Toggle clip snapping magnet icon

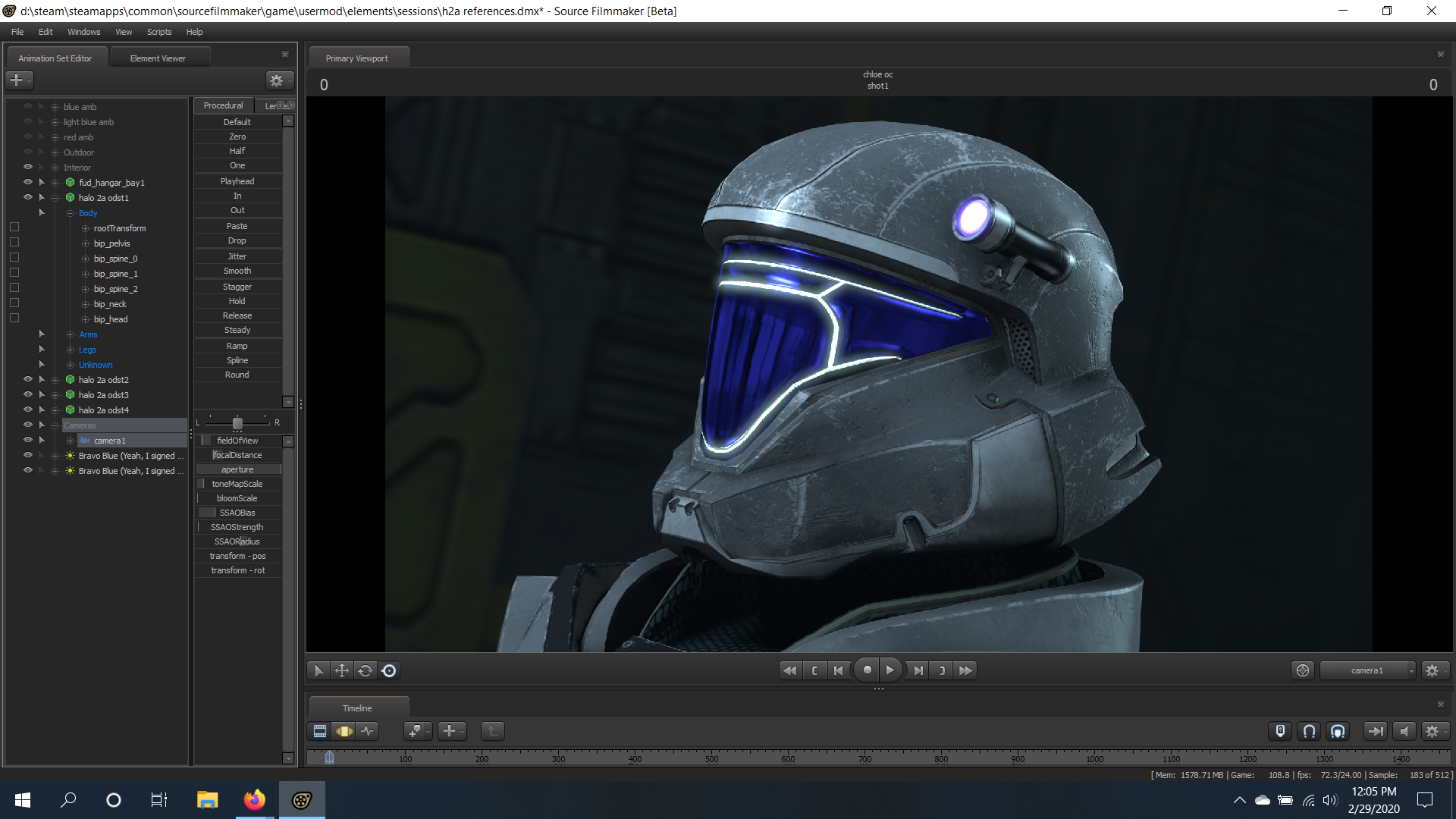coord(1338,731)
